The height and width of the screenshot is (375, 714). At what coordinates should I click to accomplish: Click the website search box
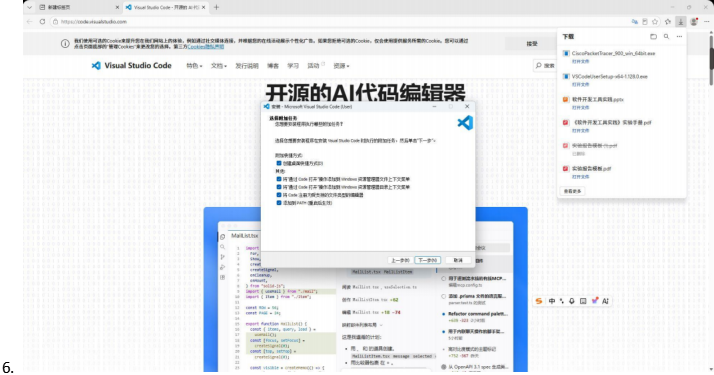click(x=545, y=66)
